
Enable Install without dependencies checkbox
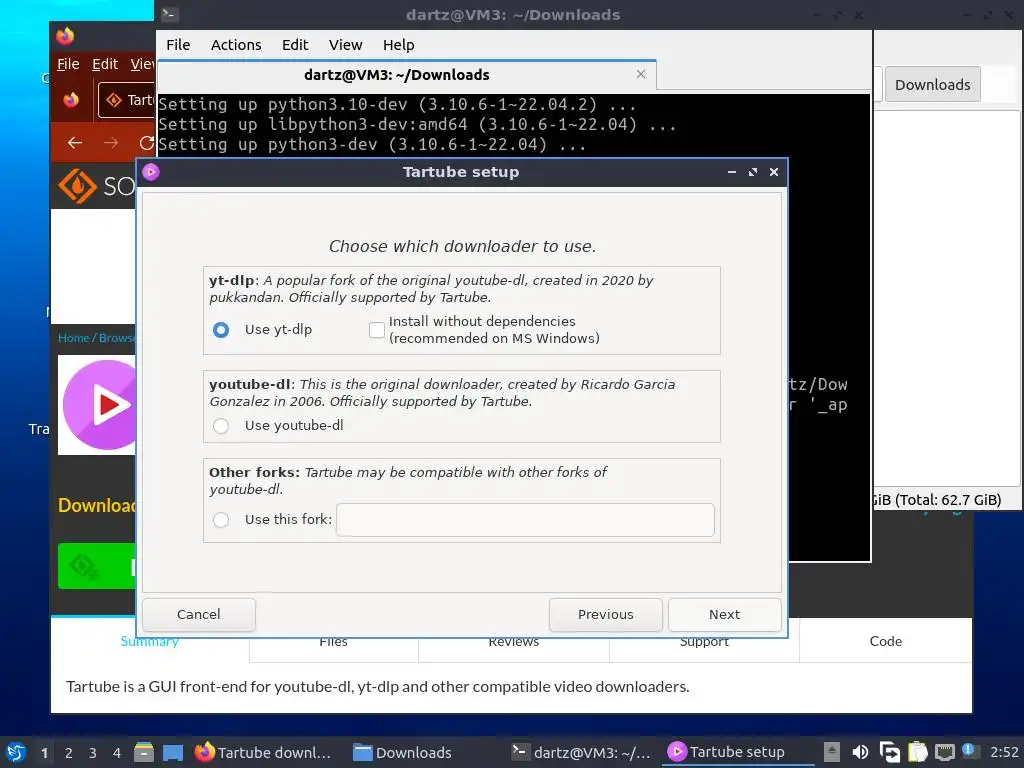(x=377, y=330)
